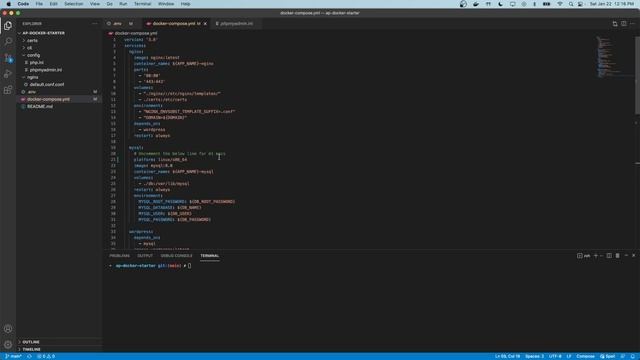The height and width of the screenshot is (360, 640).
Task: Open php.ini file in explorer
Action: pos(37,62)
